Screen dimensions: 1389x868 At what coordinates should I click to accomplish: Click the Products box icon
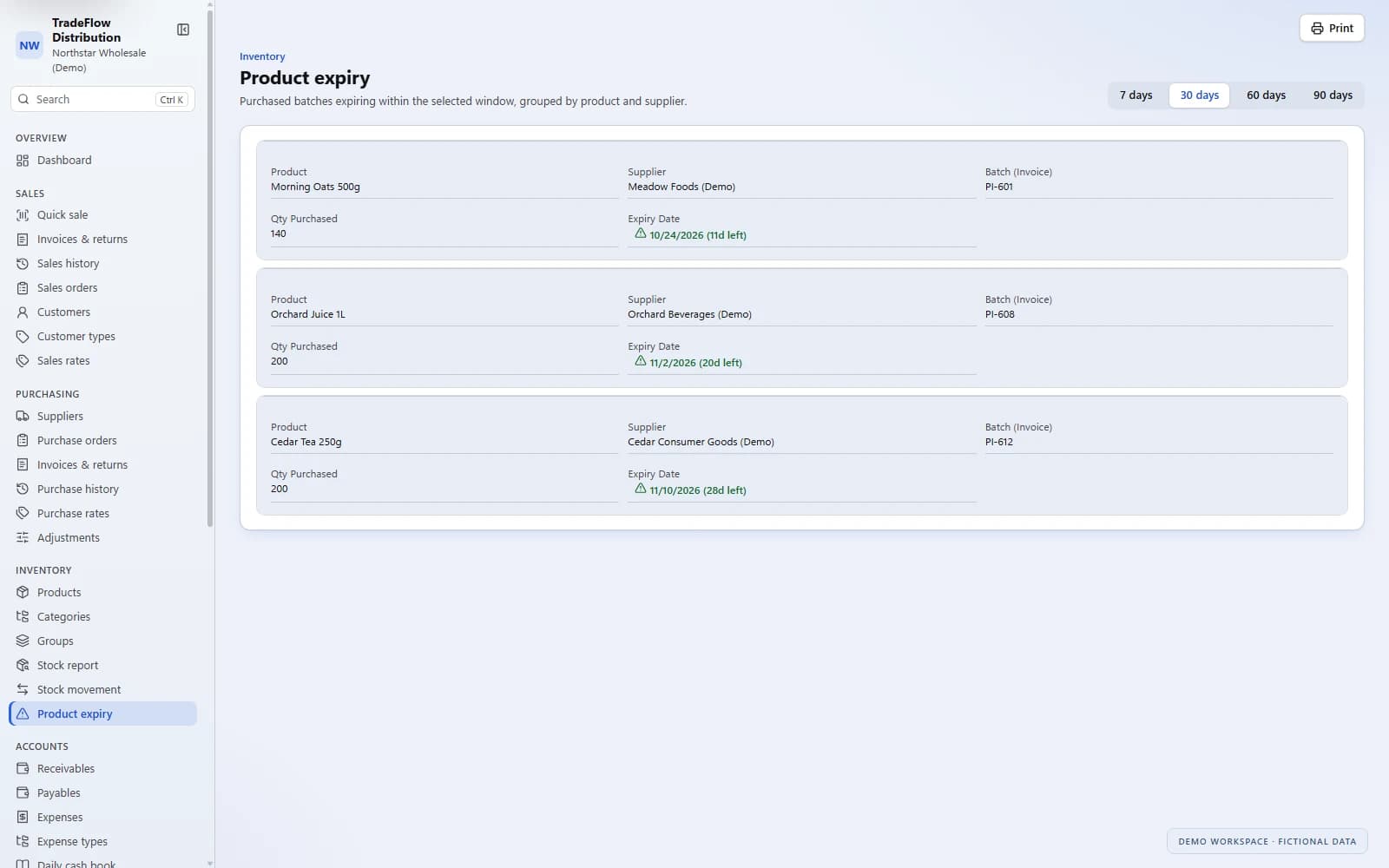pos(23,593)
